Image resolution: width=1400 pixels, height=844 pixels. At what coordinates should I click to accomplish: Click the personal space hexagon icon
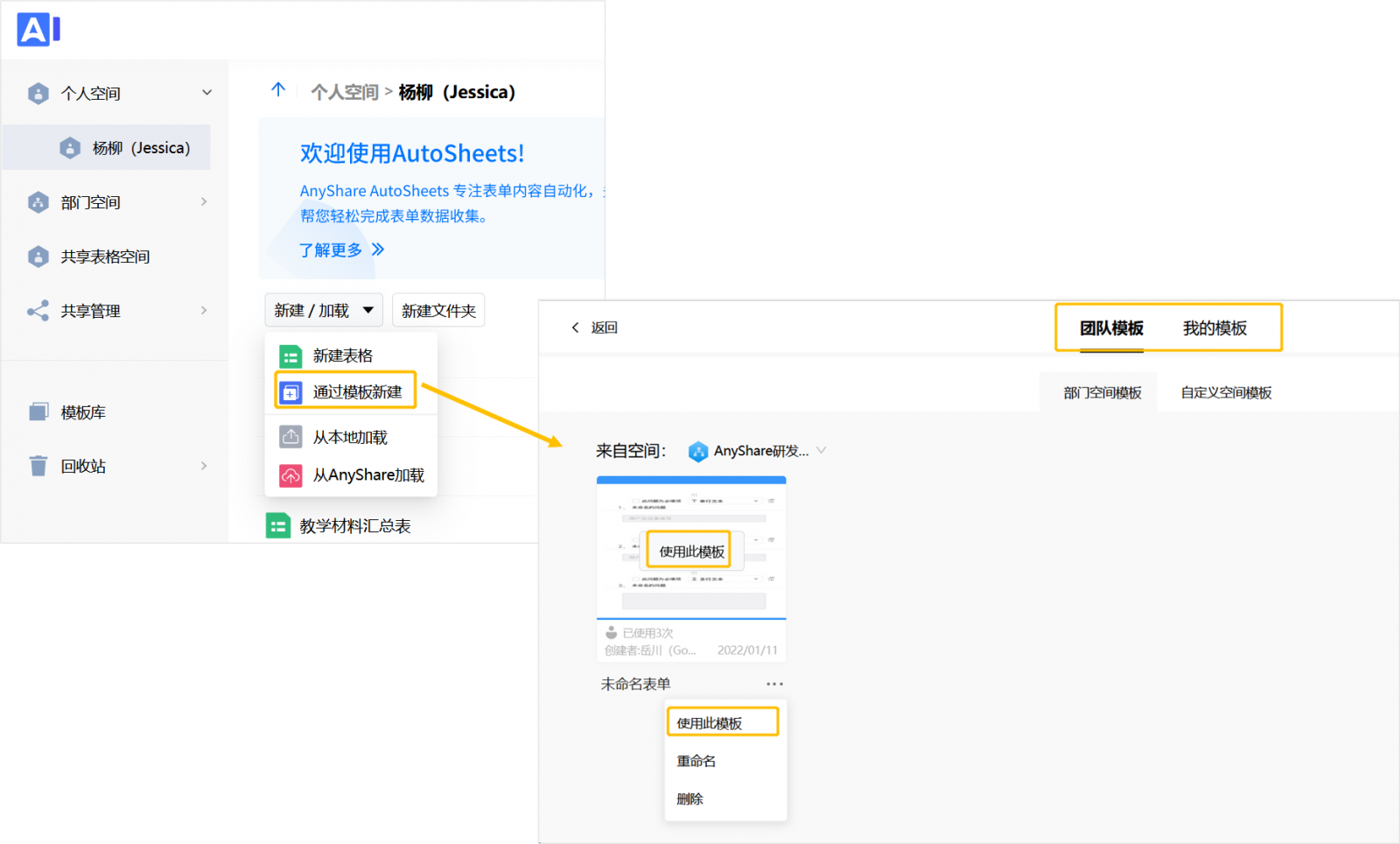pos(38,93)
